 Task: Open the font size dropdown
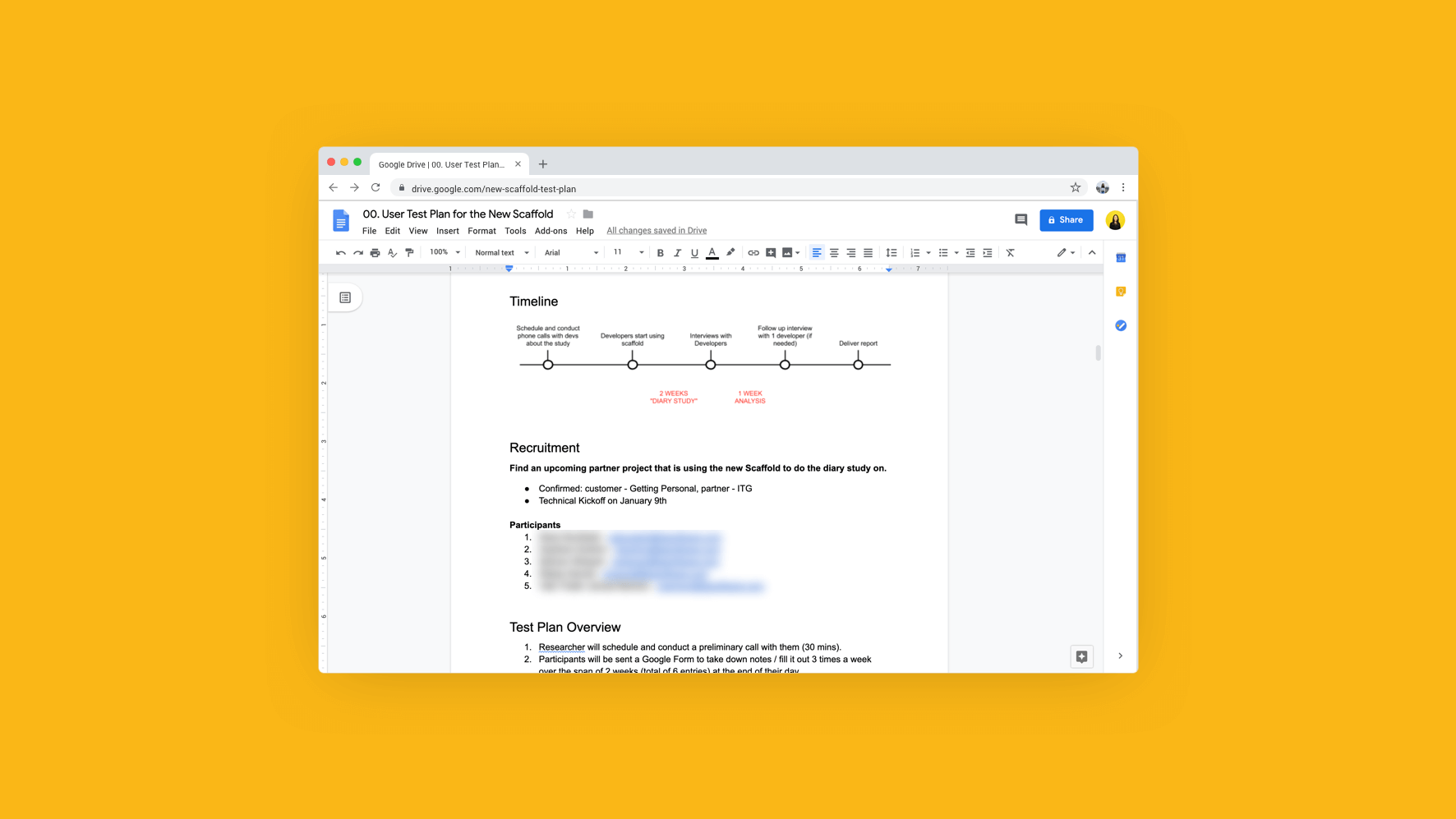tap(629, 253)
